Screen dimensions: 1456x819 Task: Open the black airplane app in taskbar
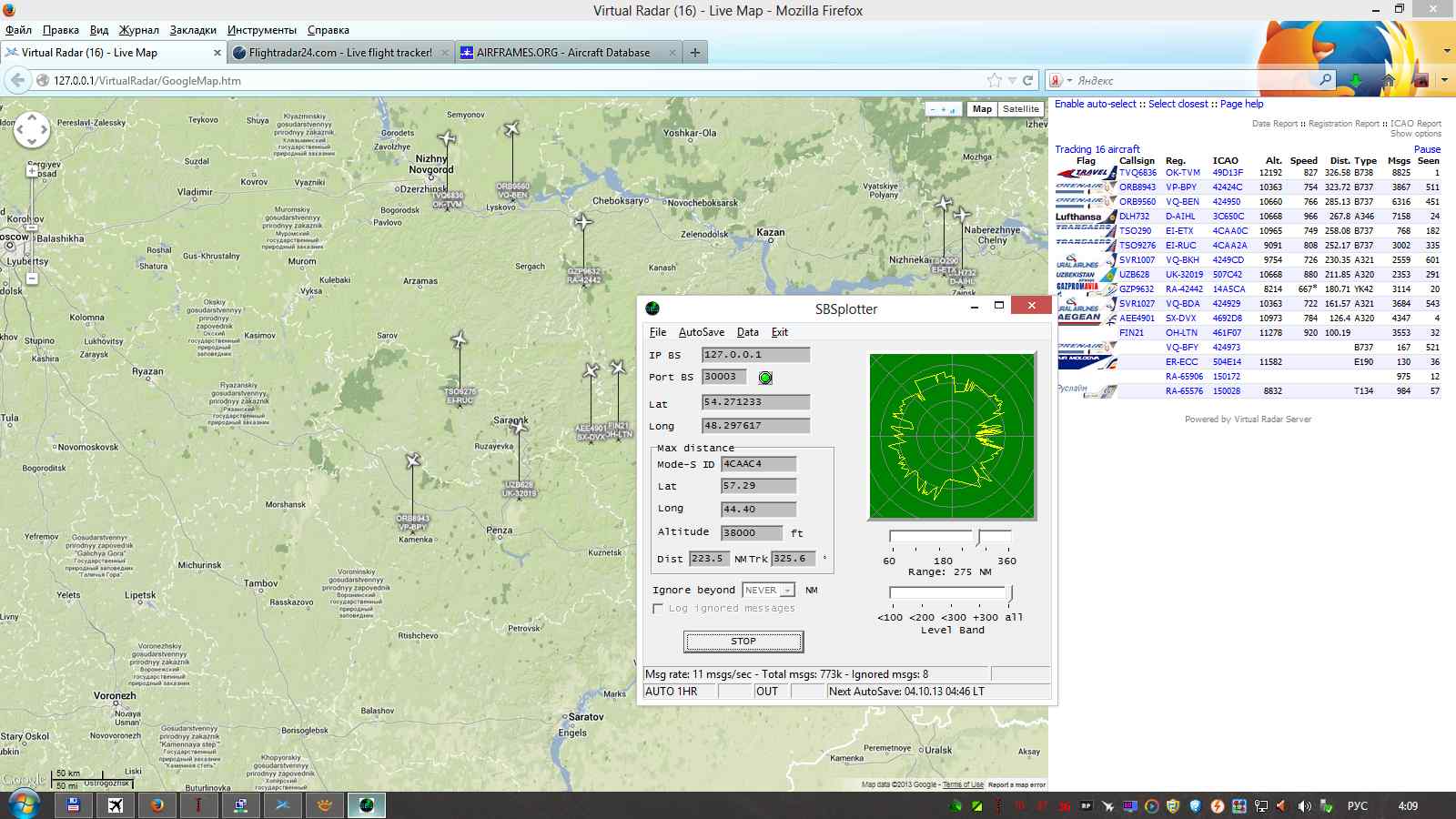point(116,805)
